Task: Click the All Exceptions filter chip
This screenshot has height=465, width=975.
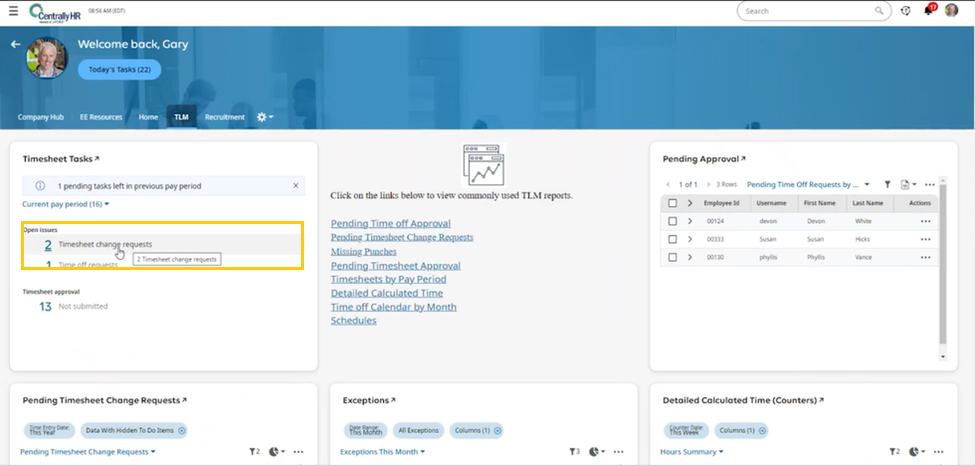Action: [x=418, y=430]
